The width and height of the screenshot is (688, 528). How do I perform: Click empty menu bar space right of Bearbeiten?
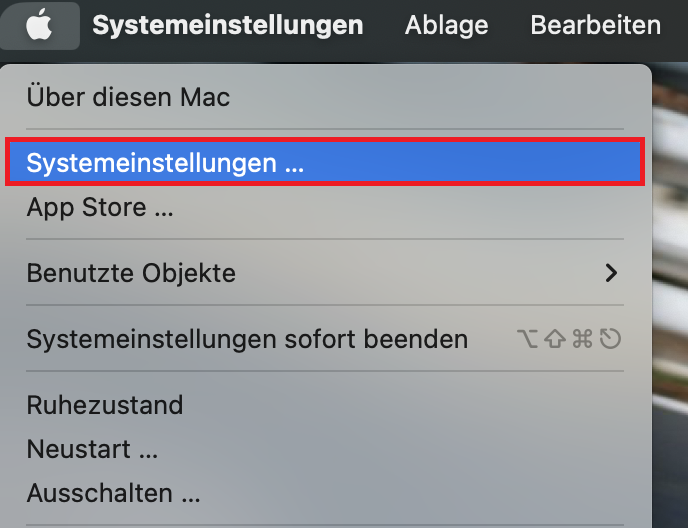(676, 25)
